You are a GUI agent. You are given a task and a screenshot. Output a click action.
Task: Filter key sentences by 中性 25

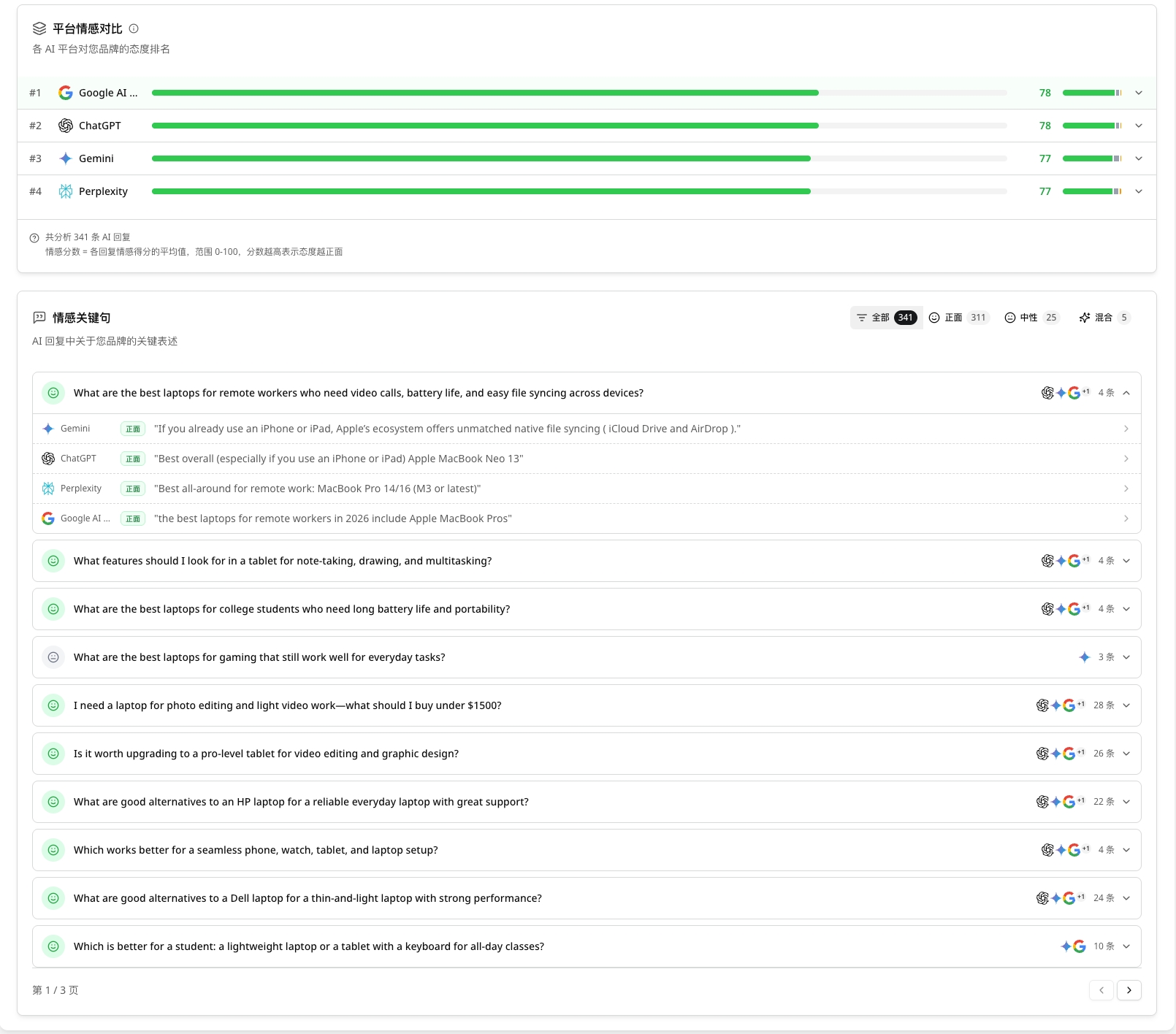click(1031, 318)
